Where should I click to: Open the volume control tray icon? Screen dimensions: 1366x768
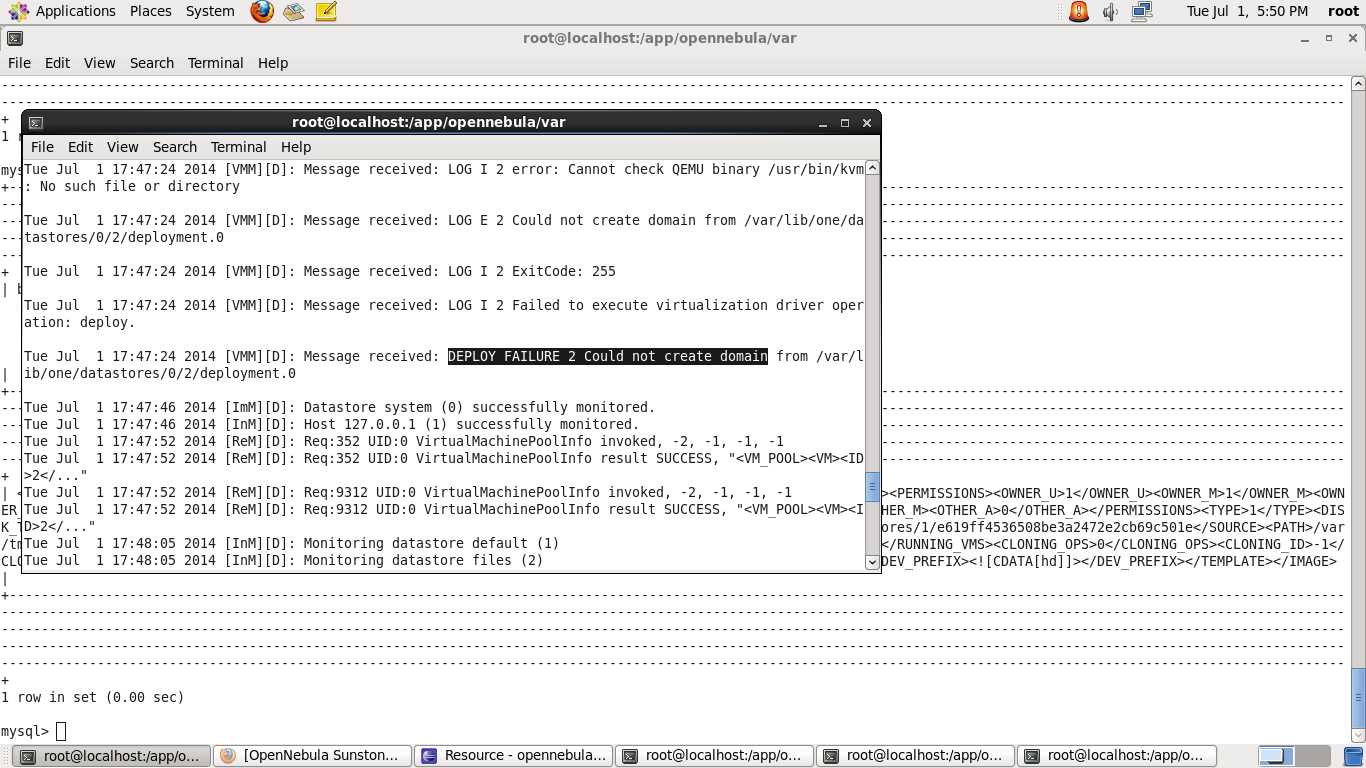[x=1110, y=12]
